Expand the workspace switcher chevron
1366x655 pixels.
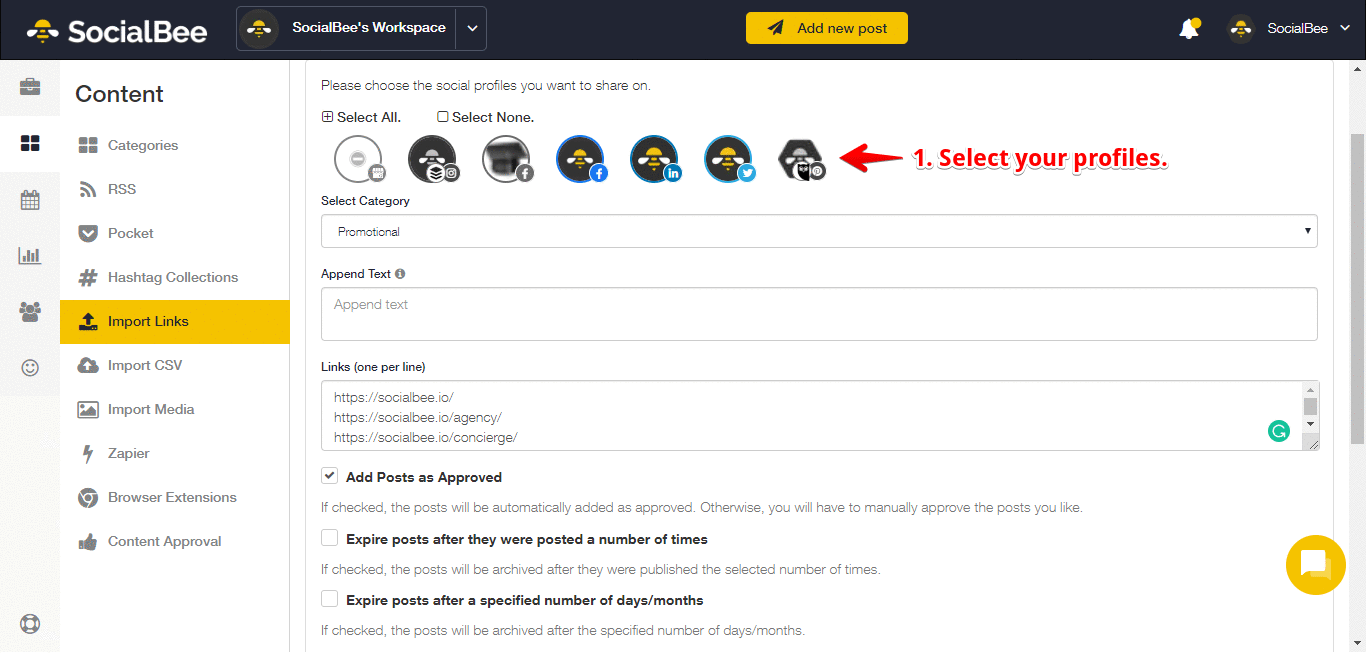(471, 29)
